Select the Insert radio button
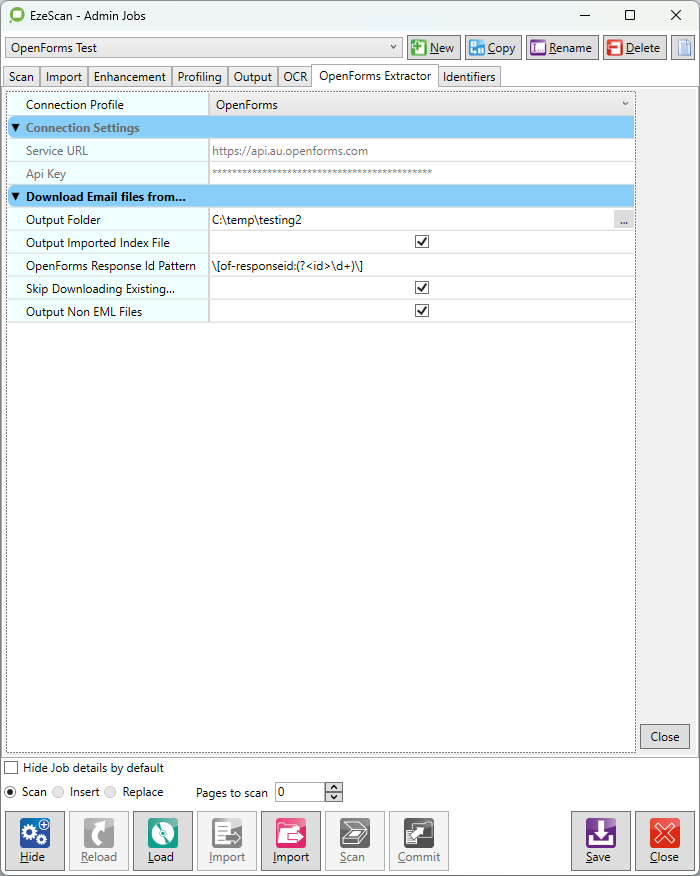The height and width of the screenshot is (876, 700). pos(59,792)
